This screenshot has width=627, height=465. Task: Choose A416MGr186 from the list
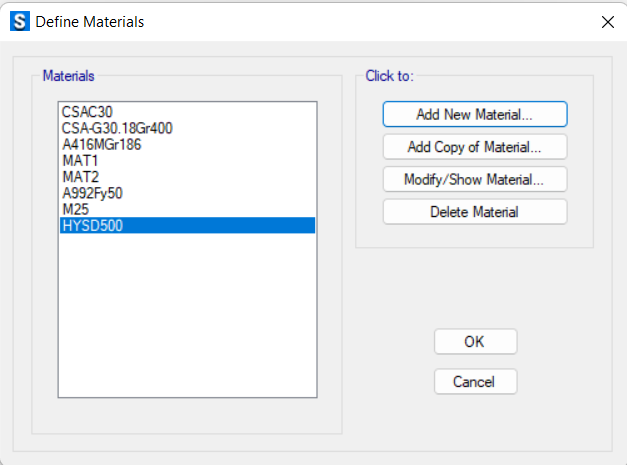(187, 144)
